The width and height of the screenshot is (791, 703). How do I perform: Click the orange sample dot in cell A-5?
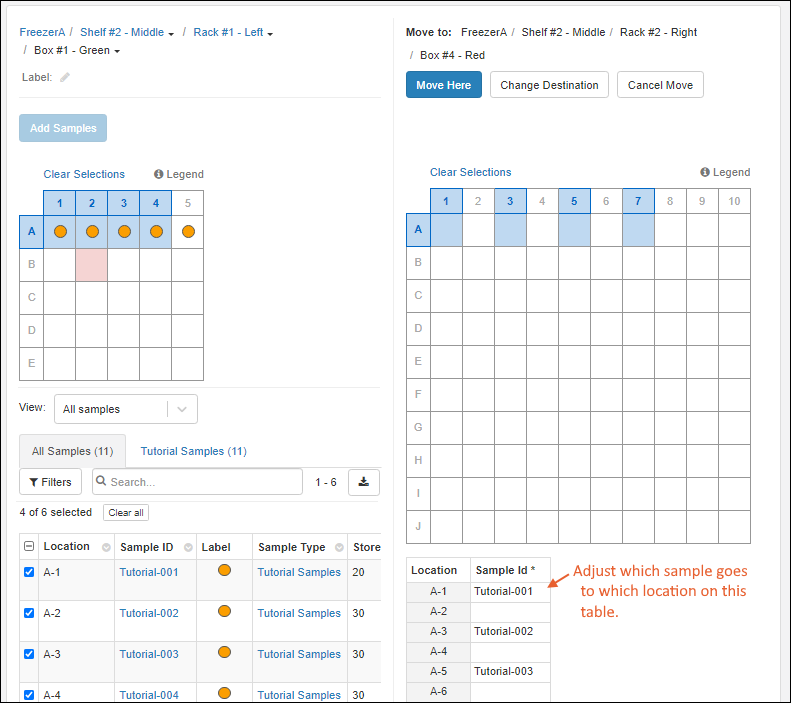pyautogui.click(x=188, y=232)
